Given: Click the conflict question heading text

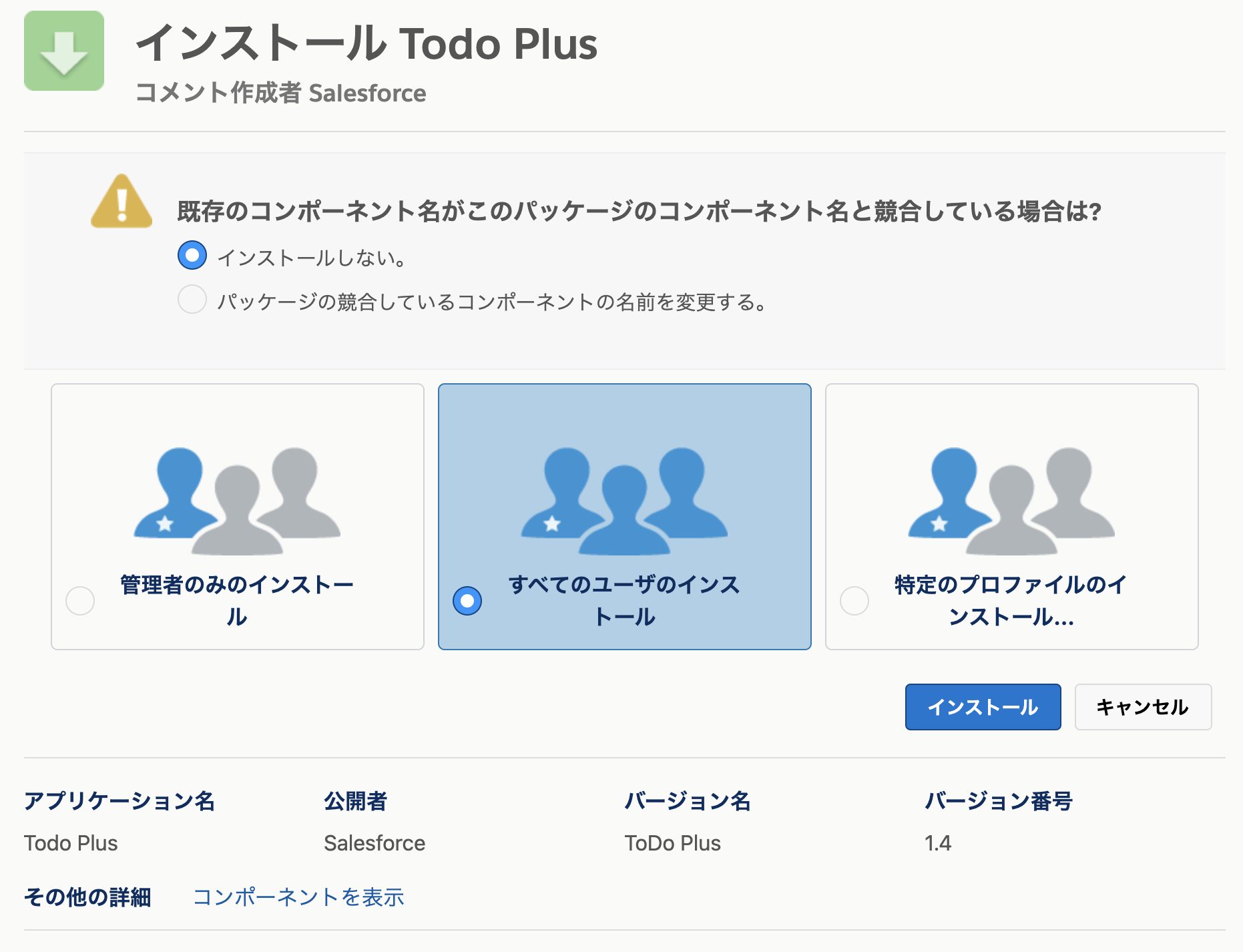Looking at the screenshot, I should click(x=640, y=211).
